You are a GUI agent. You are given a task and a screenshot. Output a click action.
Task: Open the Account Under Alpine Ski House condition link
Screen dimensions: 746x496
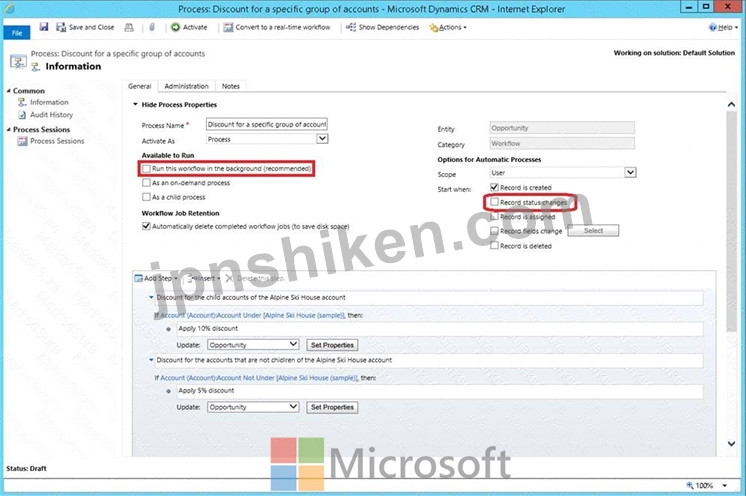(x=252, y=315)
